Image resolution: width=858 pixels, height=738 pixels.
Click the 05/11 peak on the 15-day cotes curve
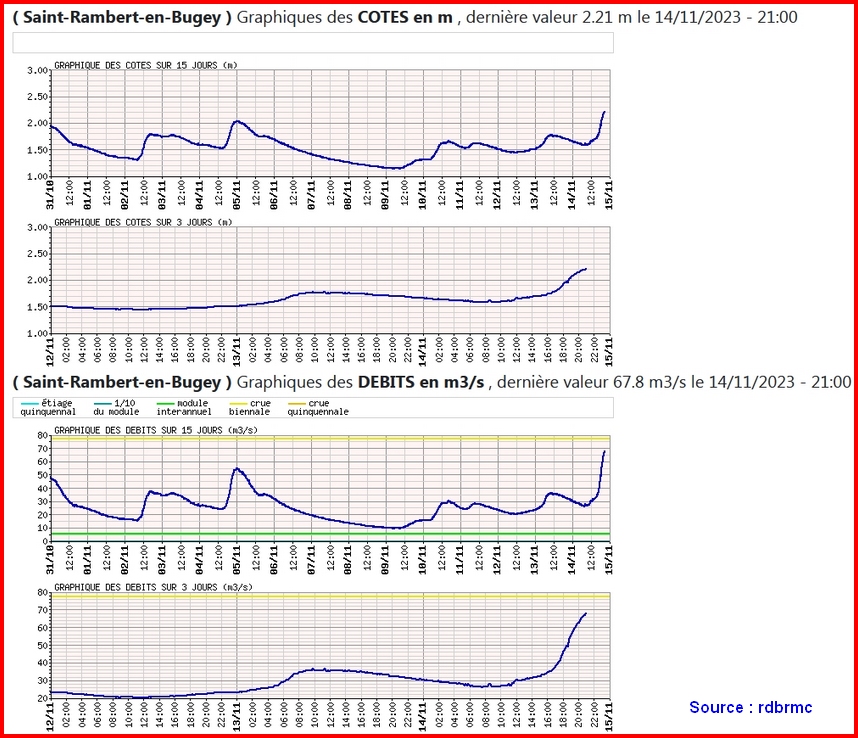pyautogui.click(x=236, y=121)
